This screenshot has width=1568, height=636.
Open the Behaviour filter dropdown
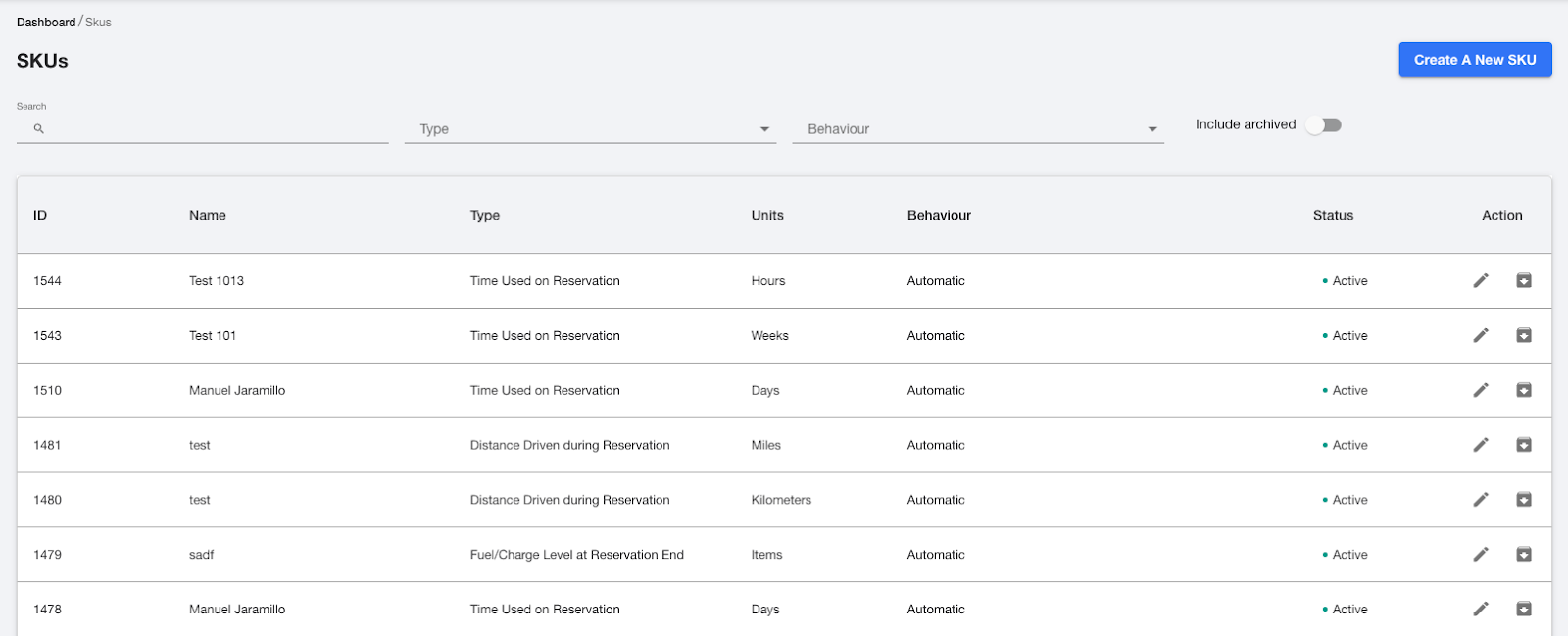pos(978,129)
